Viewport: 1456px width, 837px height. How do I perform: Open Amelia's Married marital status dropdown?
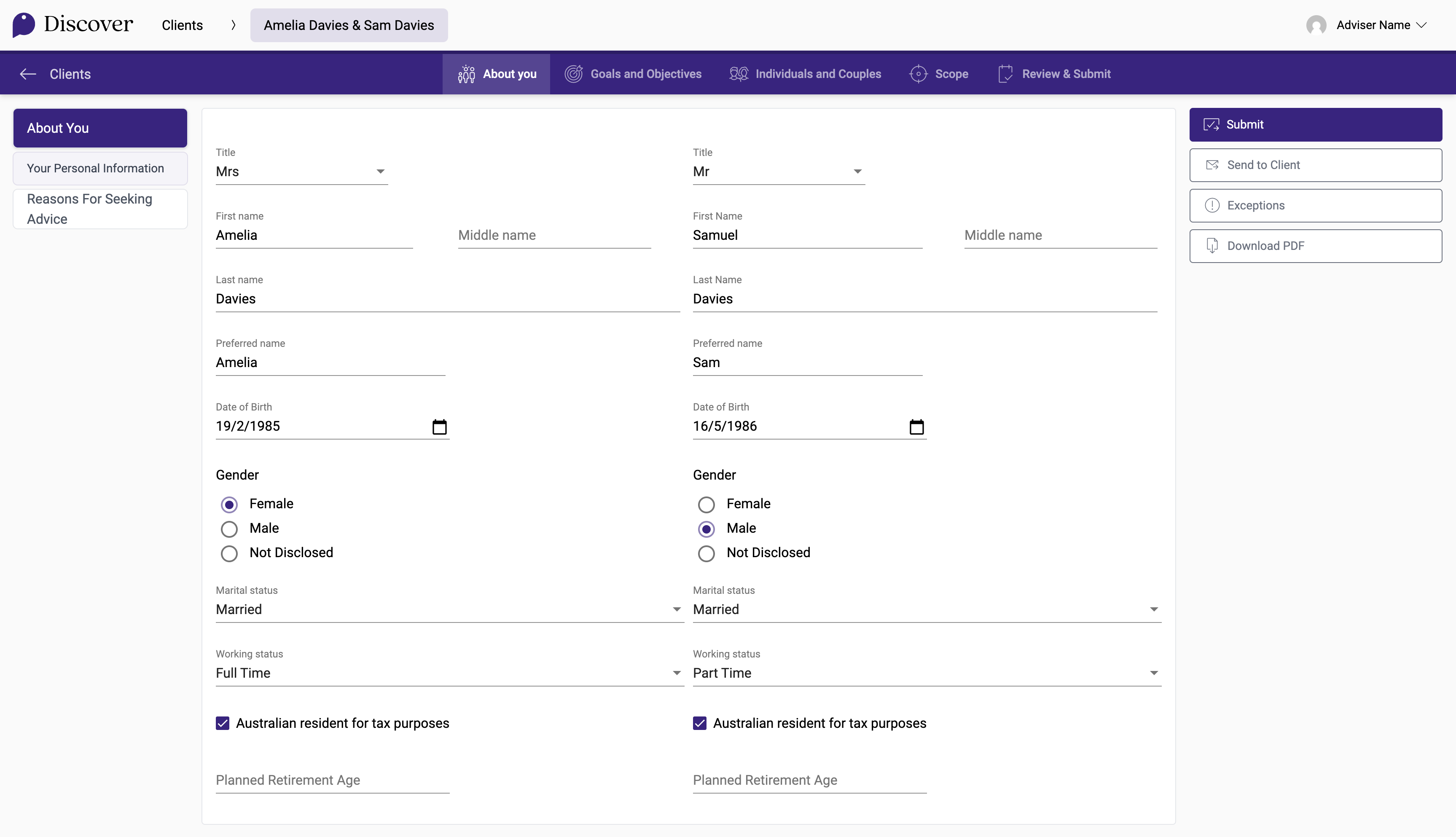[449, 609]
